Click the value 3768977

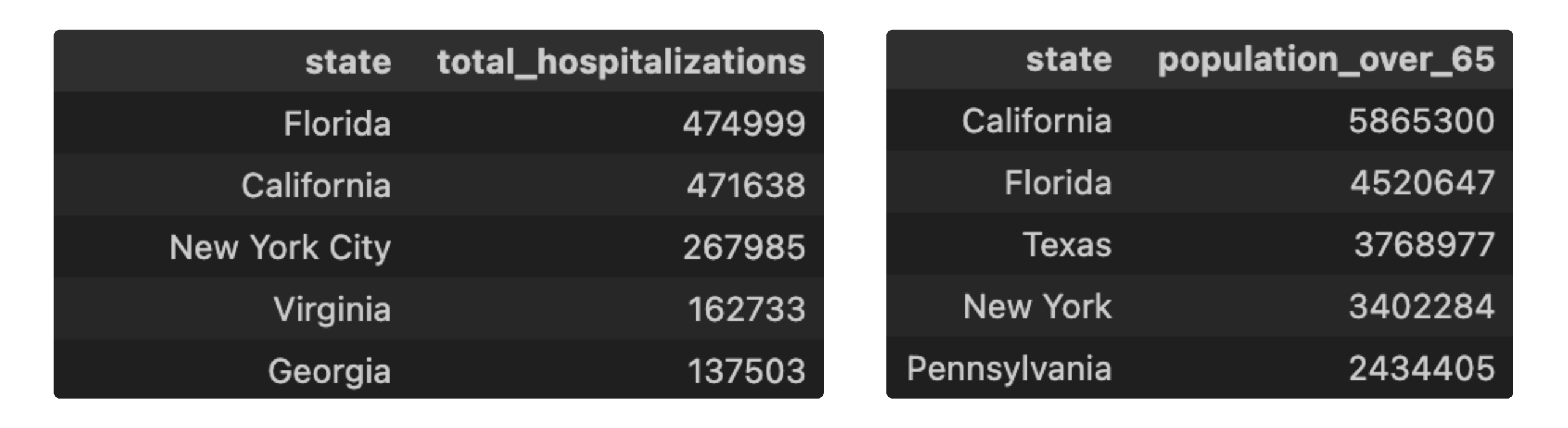point(1425,245)
